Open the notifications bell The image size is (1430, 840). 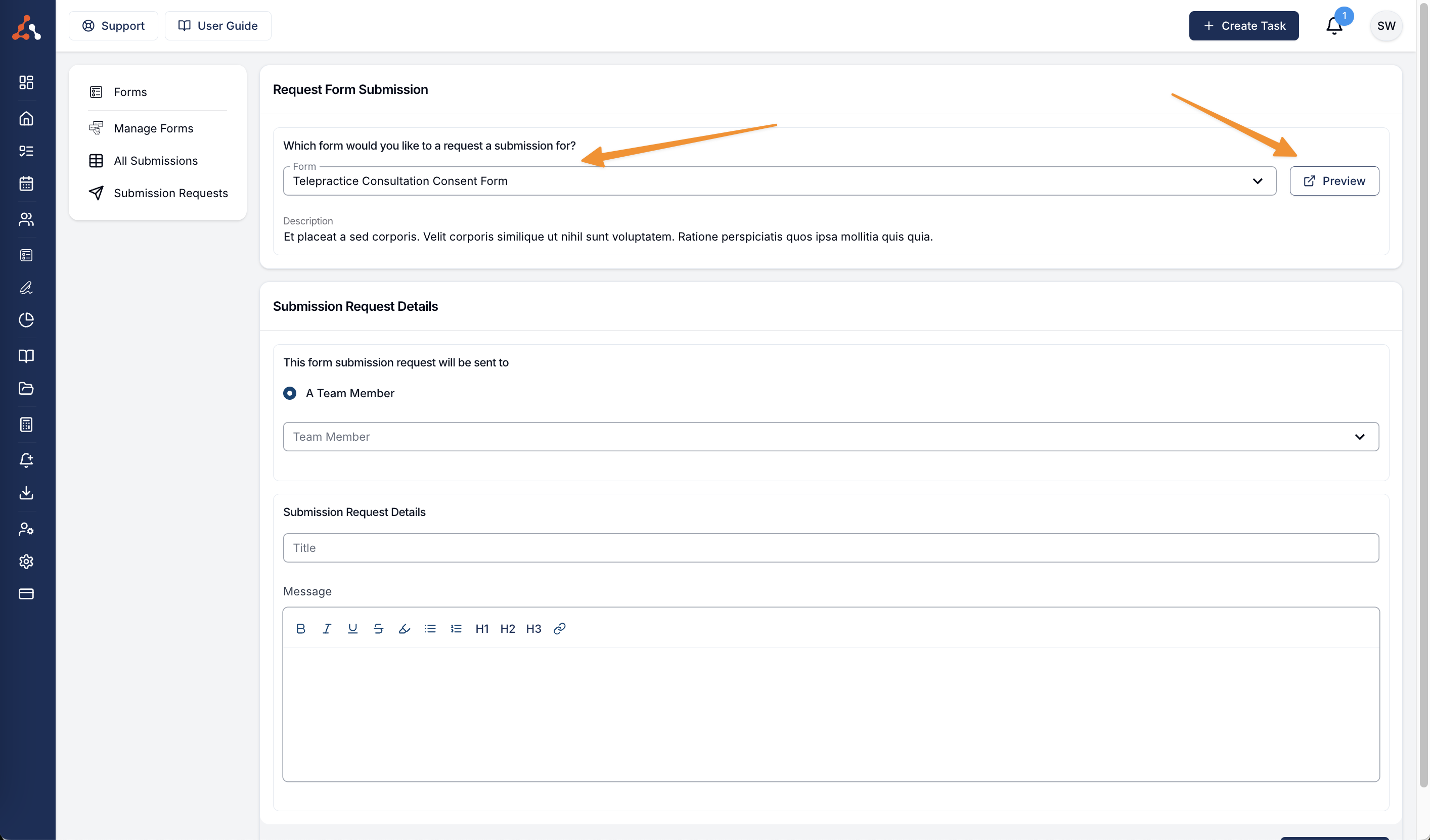(1334, 25)
